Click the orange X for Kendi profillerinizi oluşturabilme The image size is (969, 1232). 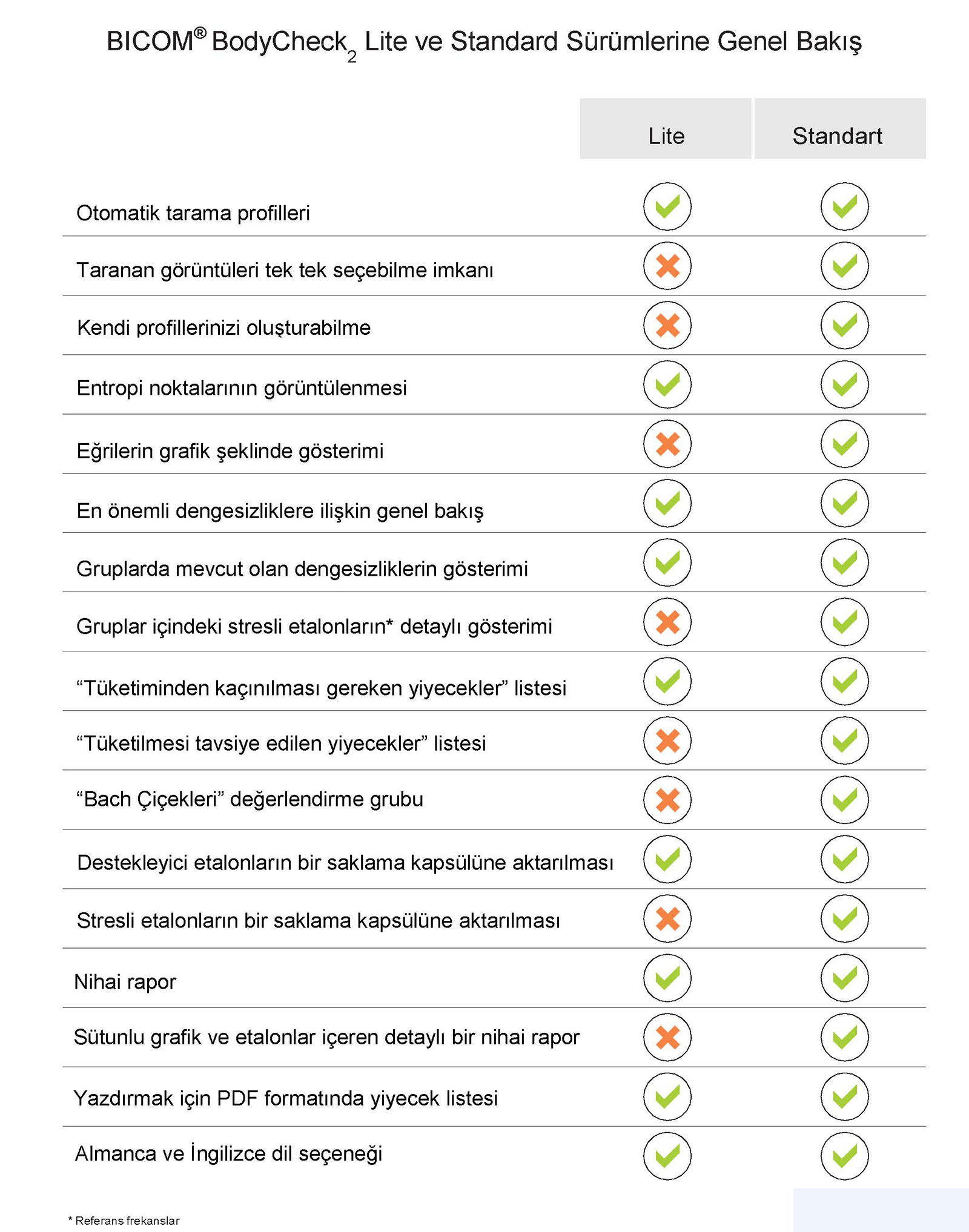[667, 325]
